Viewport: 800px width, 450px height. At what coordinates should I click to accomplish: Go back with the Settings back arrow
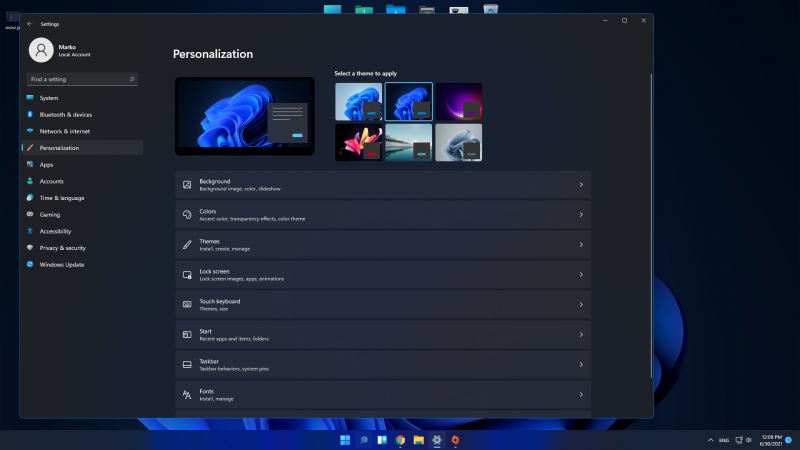[x=30, y=24]
